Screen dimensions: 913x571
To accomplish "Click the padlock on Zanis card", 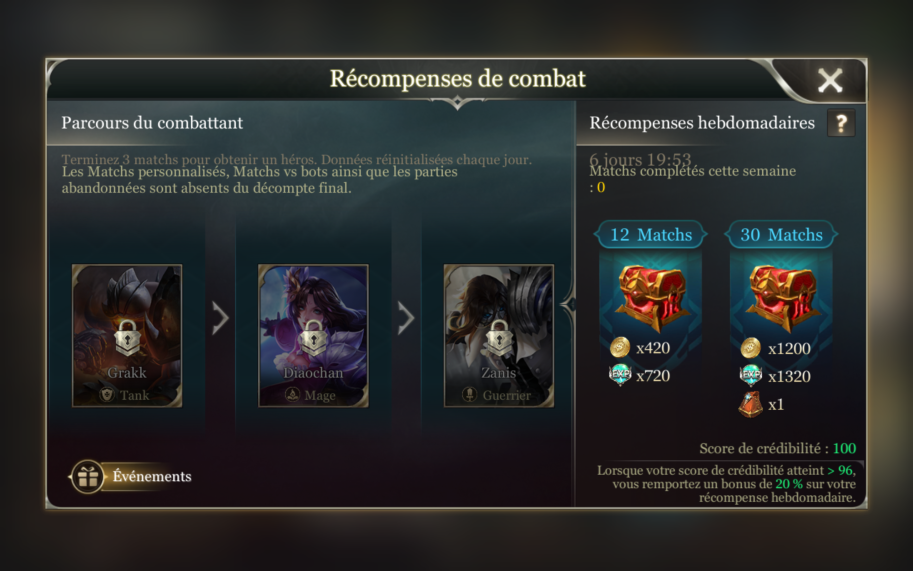I will 499,338.
